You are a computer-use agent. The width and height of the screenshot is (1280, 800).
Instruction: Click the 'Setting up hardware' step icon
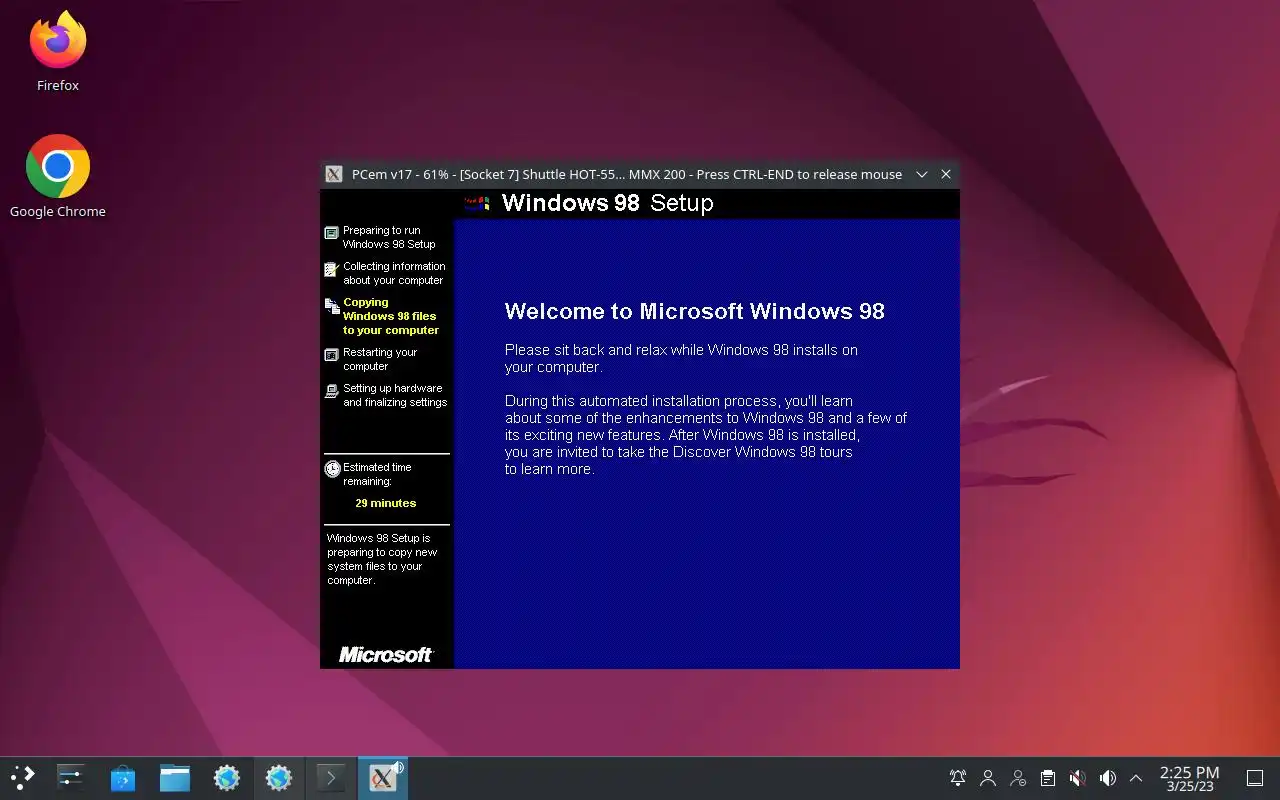click(x=332, y=391)
